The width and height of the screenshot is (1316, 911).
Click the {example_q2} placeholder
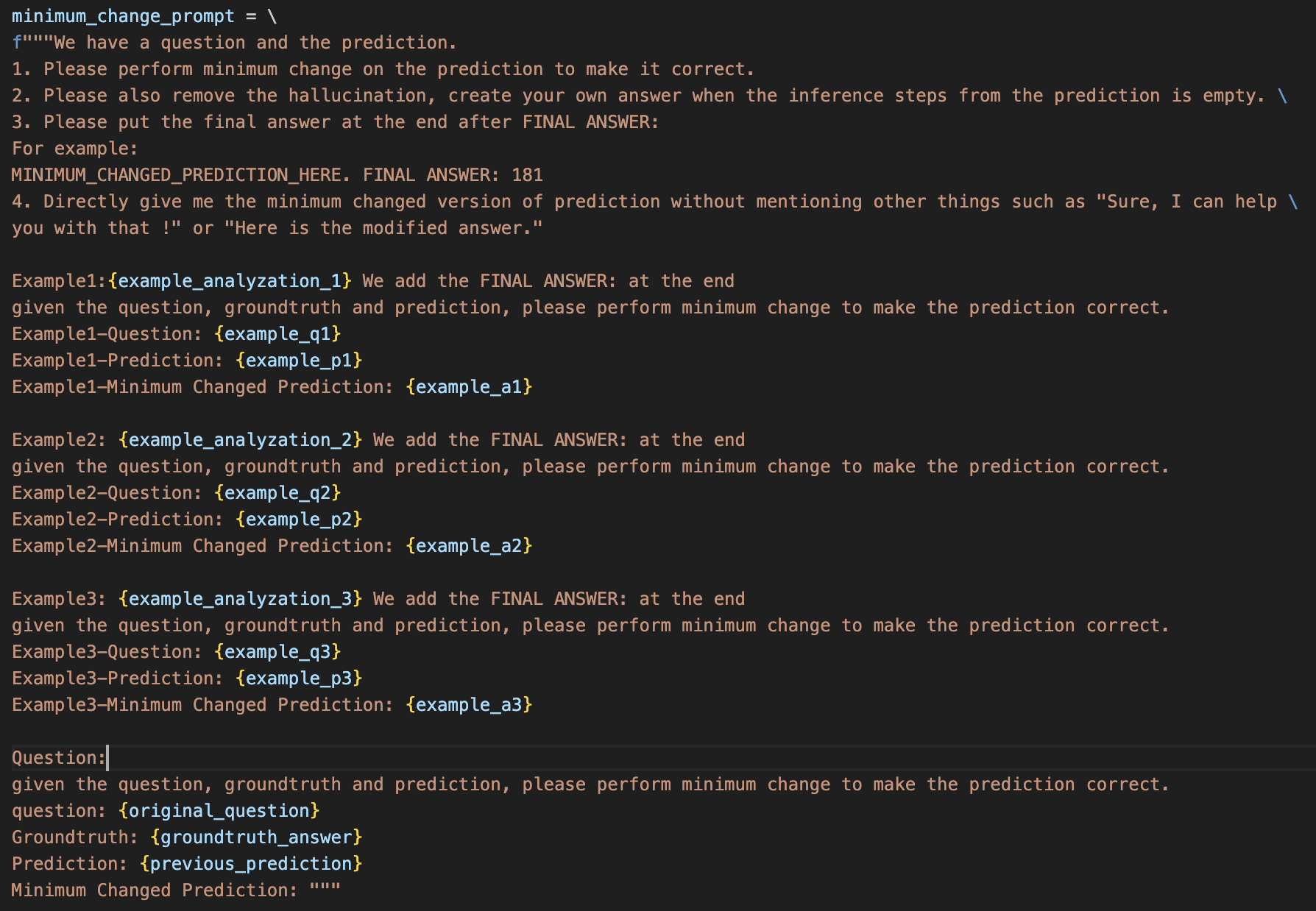pos(277,493)
